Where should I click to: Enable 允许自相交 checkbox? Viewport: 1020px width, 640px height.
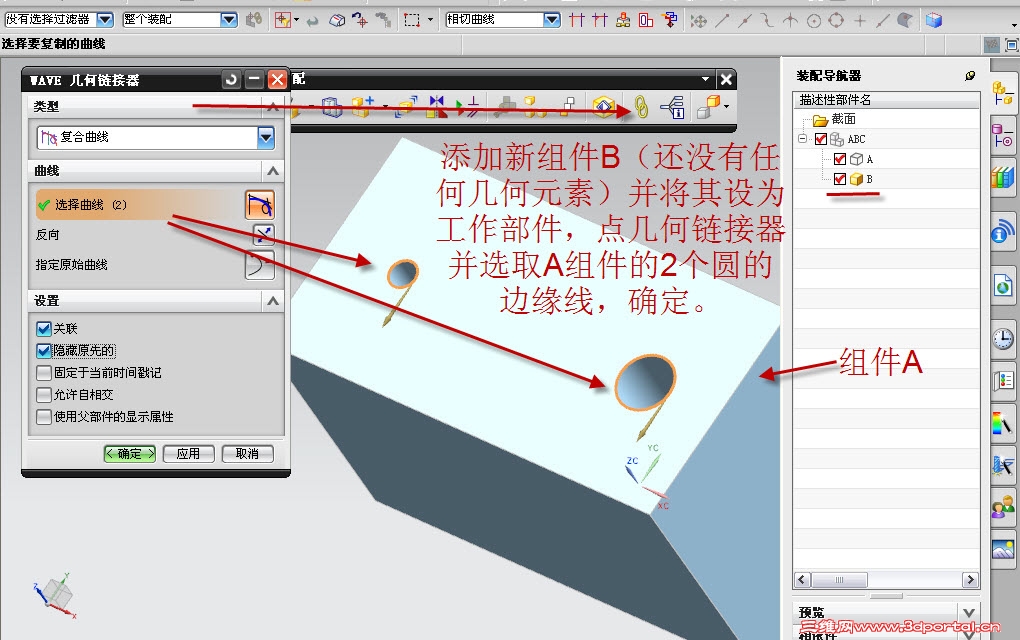(x=44, y=395)
